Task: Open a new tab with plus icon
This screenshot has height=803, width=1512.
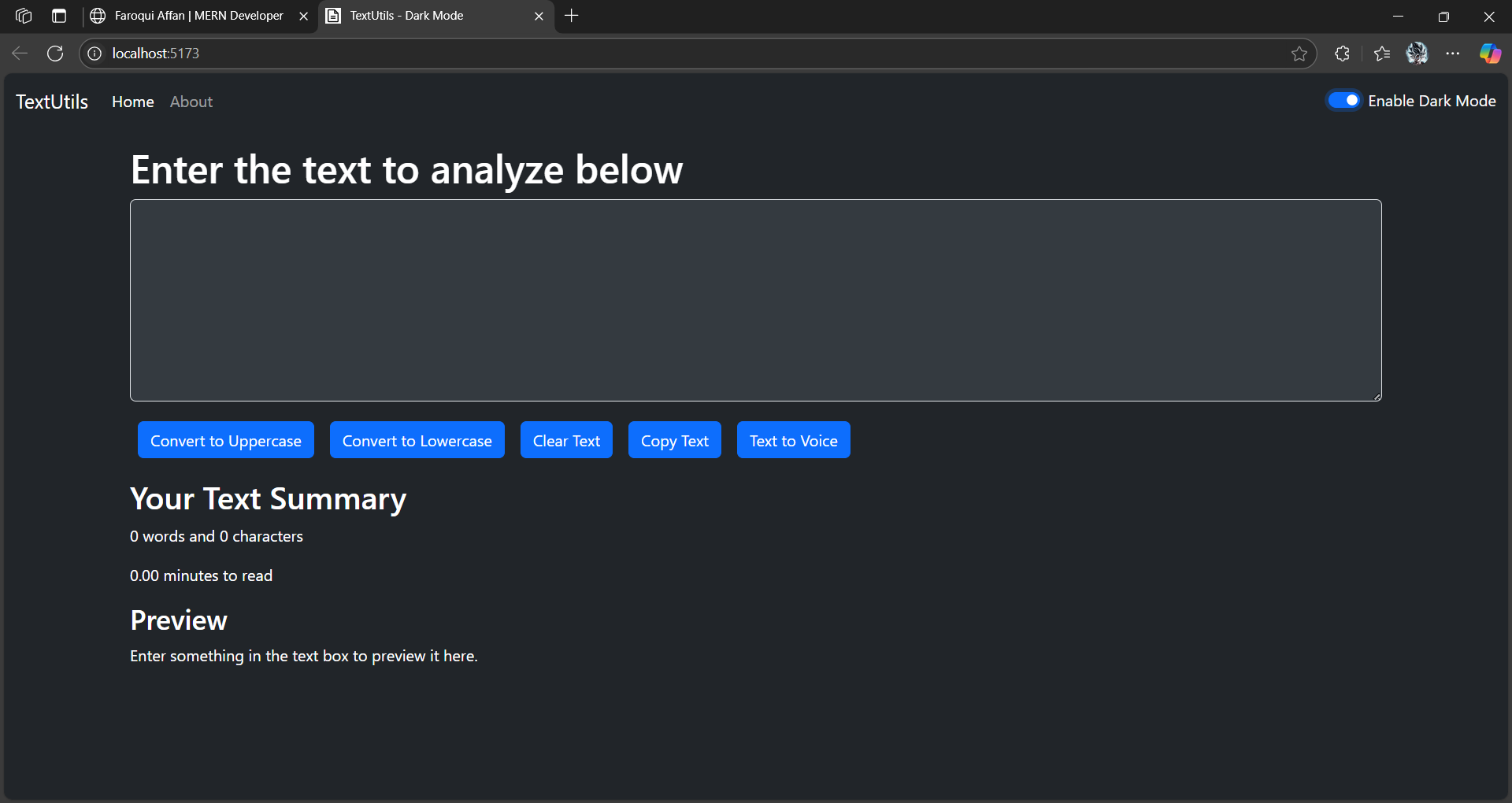Action: [x=572, y=16]
